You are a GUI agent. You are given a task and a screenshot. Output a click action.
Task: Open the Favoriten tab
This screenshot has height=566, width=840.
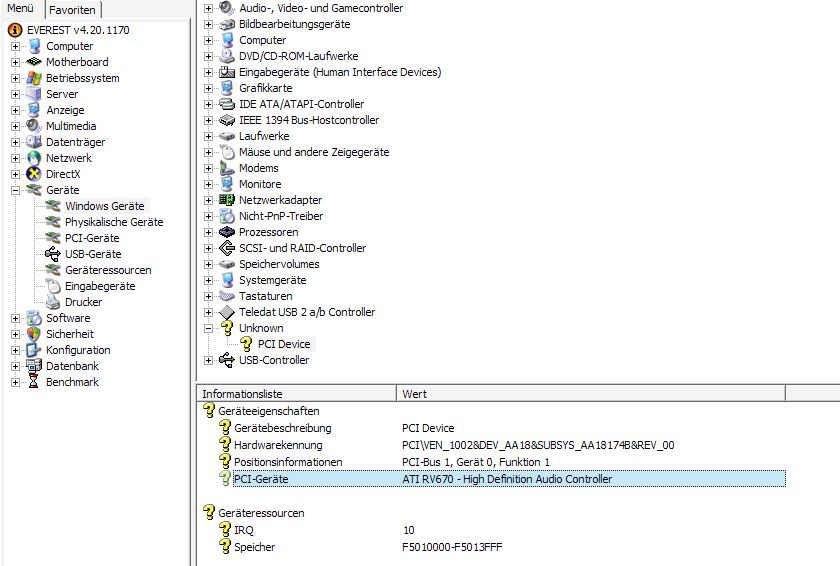[x=72, y=10]
